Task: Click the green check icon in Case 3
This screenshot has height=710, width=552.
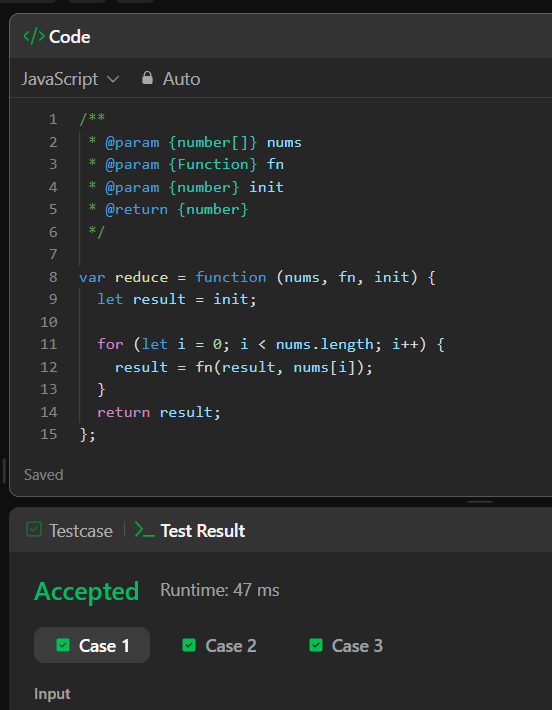Action: 316,645
